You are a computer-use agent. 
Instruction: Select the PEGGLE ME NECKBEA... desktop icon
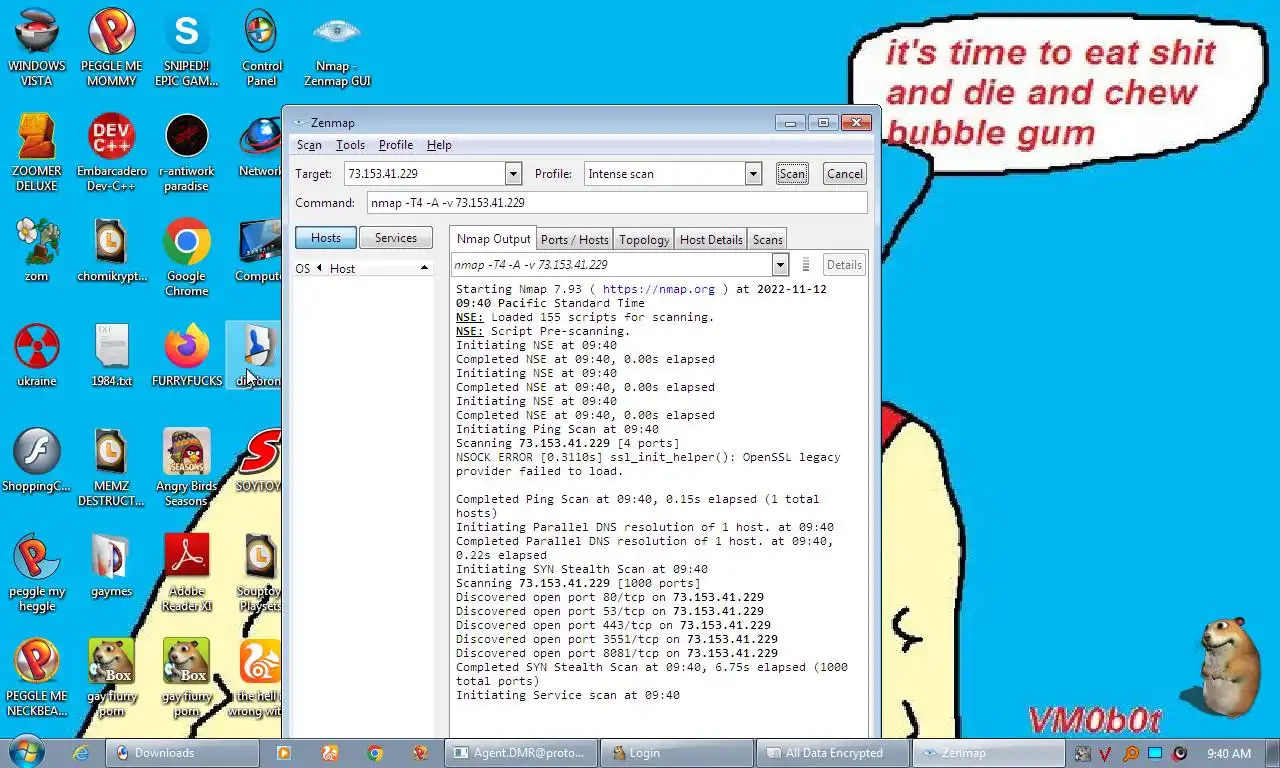pos(37,677)
